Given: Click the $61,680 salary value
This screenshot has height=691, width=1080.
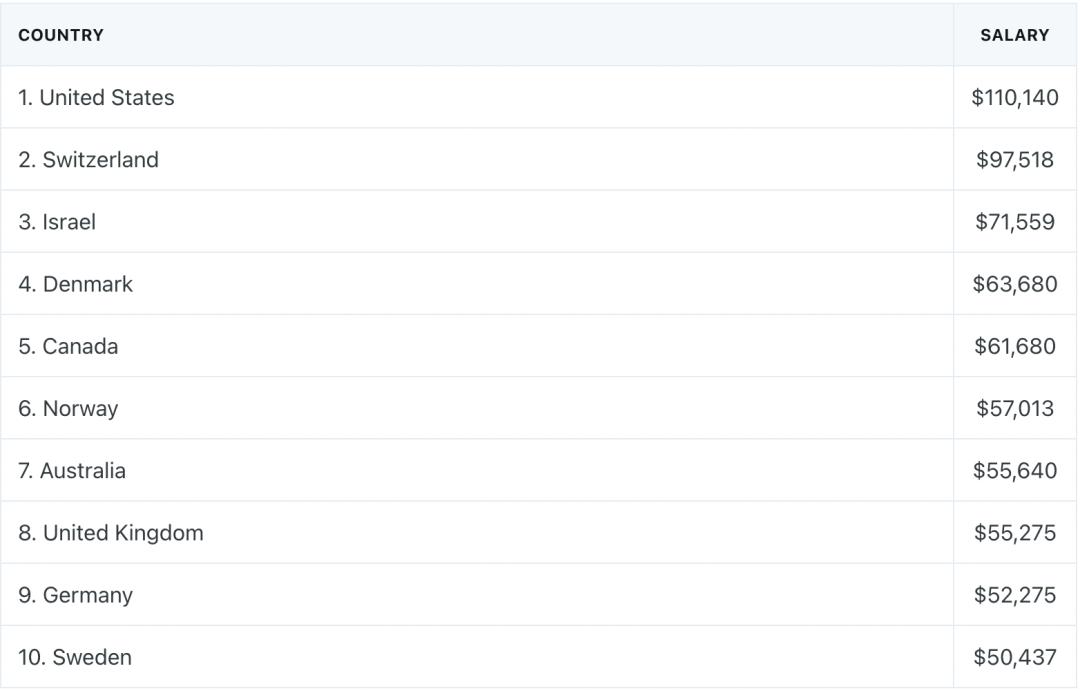Looking at the screenshot, I should click(1014, 346).
